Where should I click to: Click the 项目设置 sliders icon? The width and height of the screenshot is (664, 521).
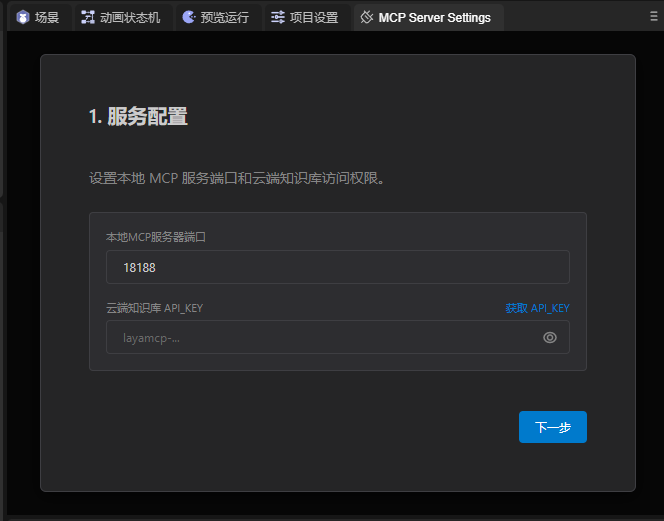(278, 17)
